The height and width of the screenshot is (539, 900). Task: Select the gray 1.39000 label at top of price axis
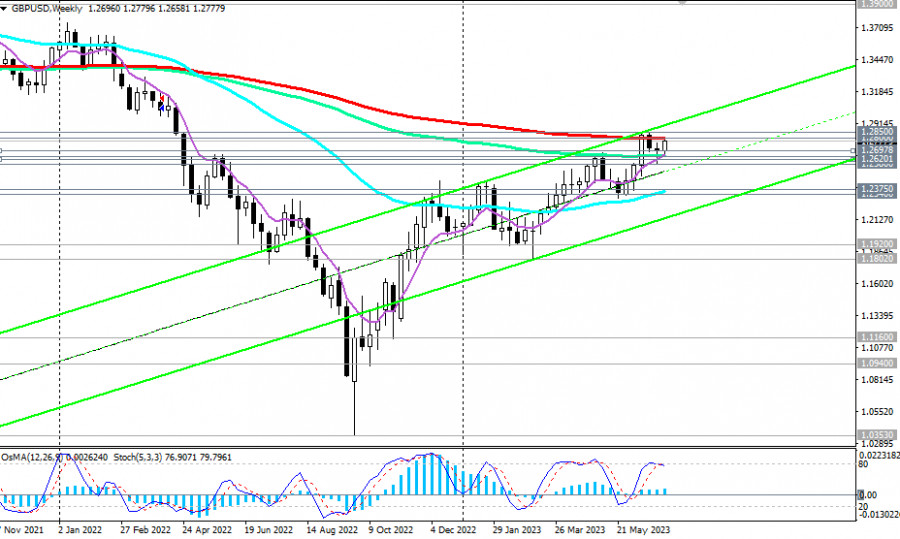click(876, 3)
